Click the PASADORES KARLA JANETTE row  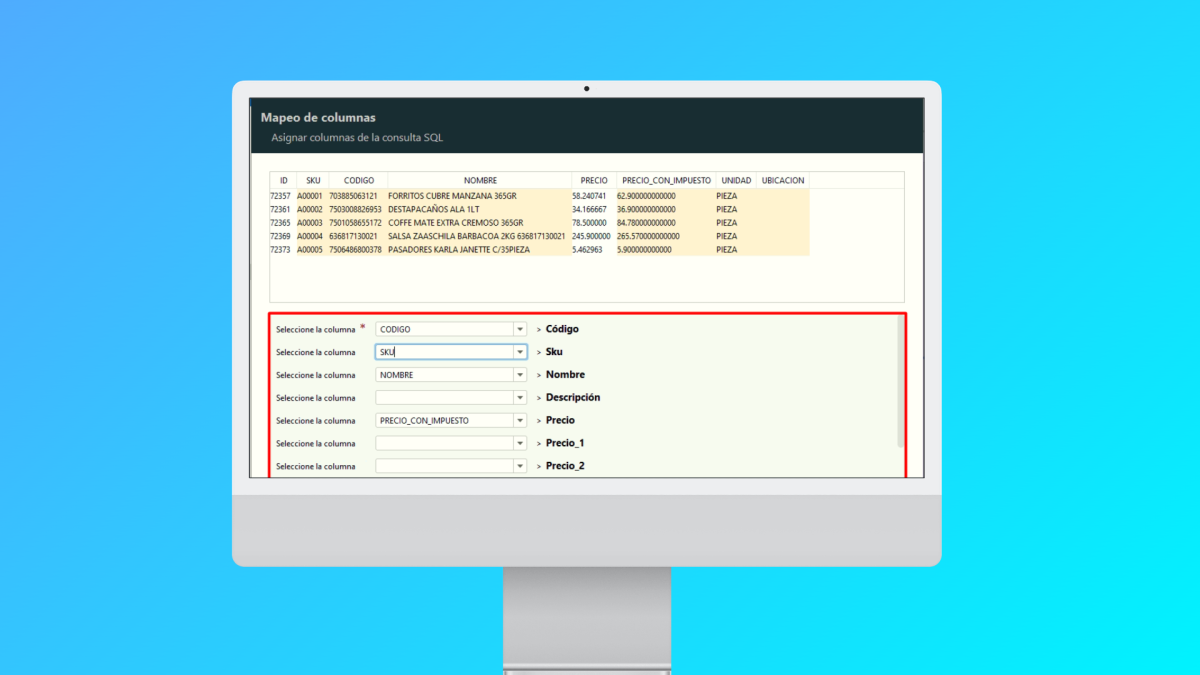click(x=460, y=250)
